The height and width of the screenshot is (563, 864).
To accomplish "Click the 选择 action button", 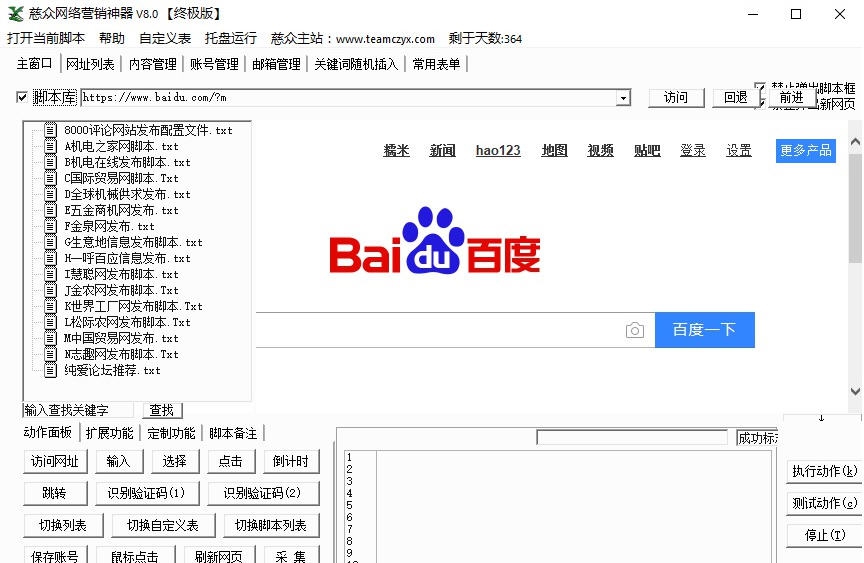I will (175, 462).
